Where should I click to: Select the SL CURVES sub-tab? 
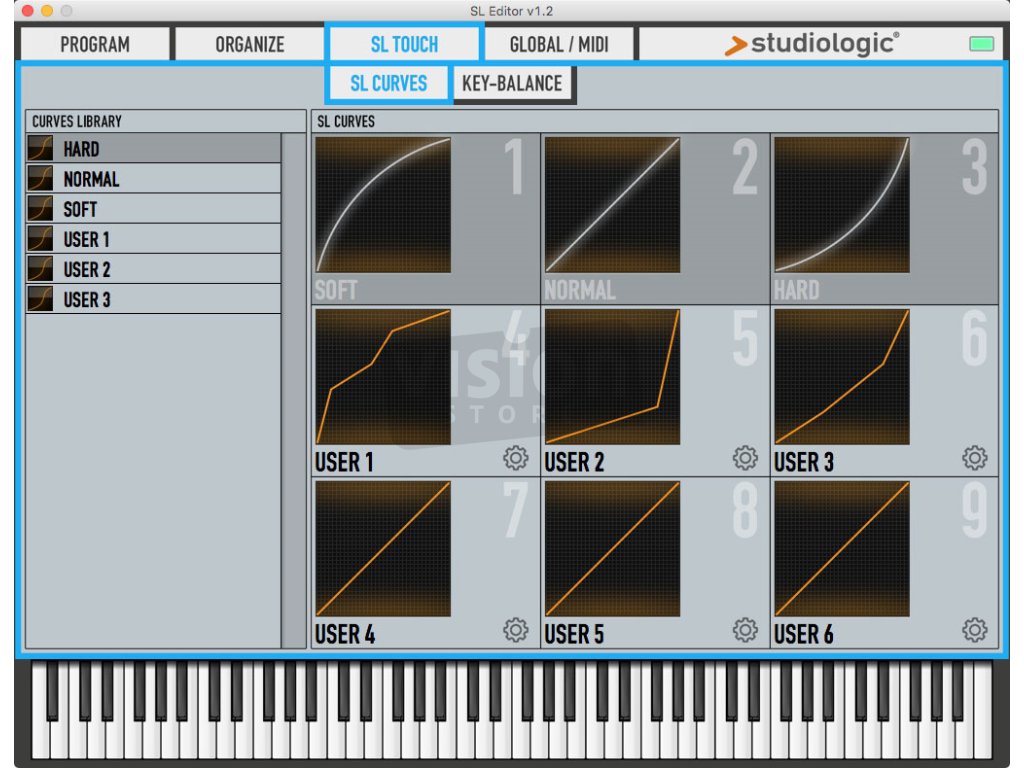coord(389,83)
